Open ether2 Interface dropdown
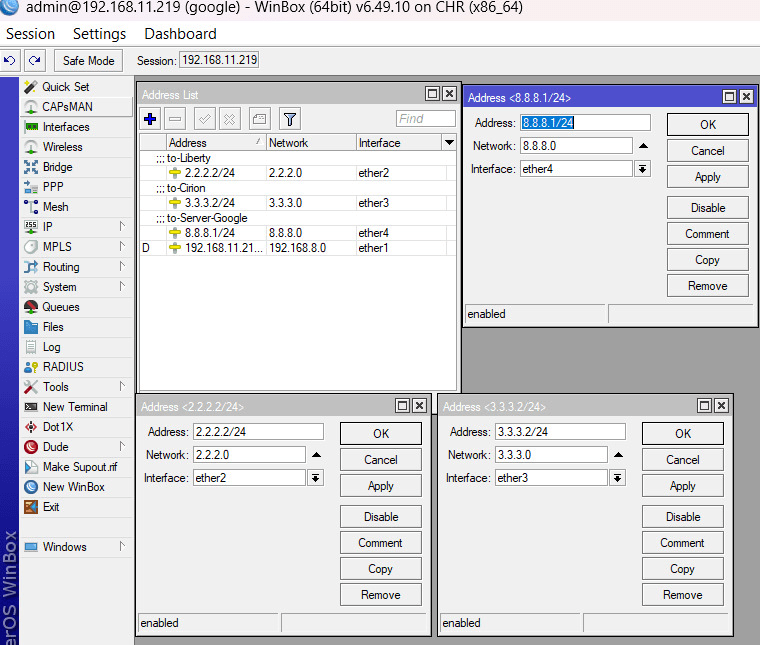This screenshot has width=760, height=645. [x=316, y=478]
